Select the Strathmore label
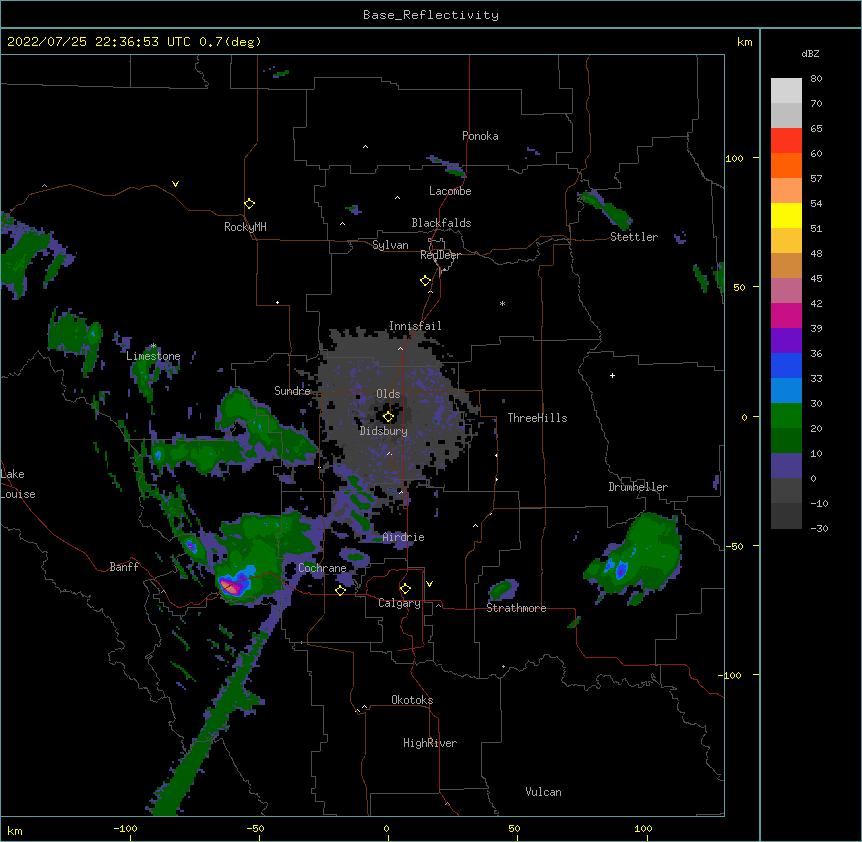This screenshot has width=862, height=842. pos(516,608)
